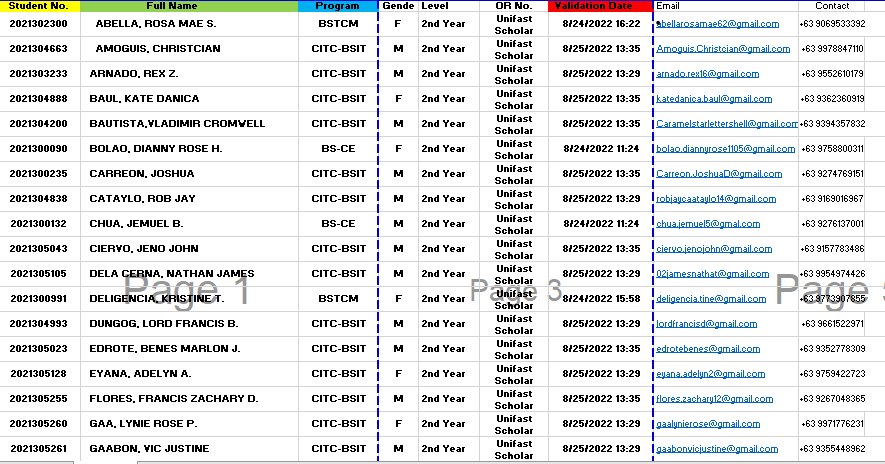Select contact number +63 9355448962
Viewport: 885px width, 464px height.
coord(833,449)
